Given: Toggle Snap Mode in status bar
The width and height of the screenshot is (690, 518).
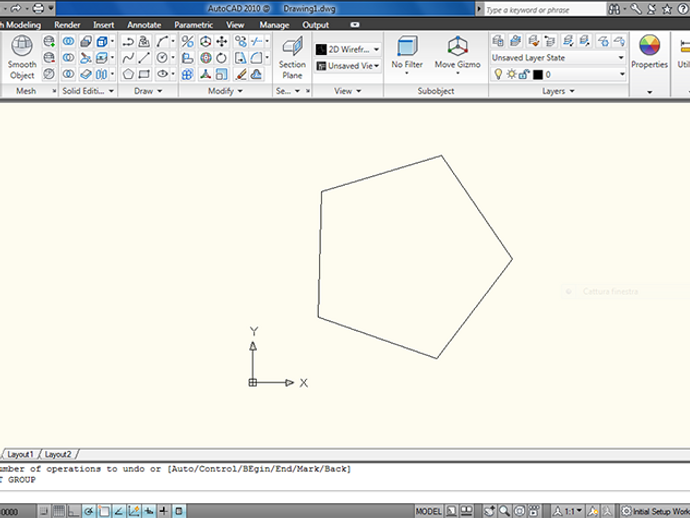Looking at the screenshot, I should (x=44, y=511).
